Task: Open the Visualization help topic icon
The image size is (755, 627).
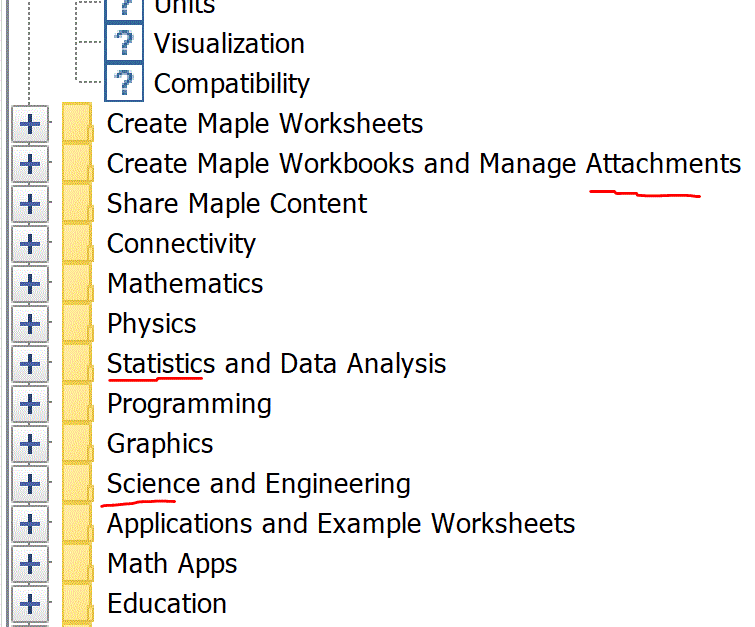Action: tap(124, 42)
